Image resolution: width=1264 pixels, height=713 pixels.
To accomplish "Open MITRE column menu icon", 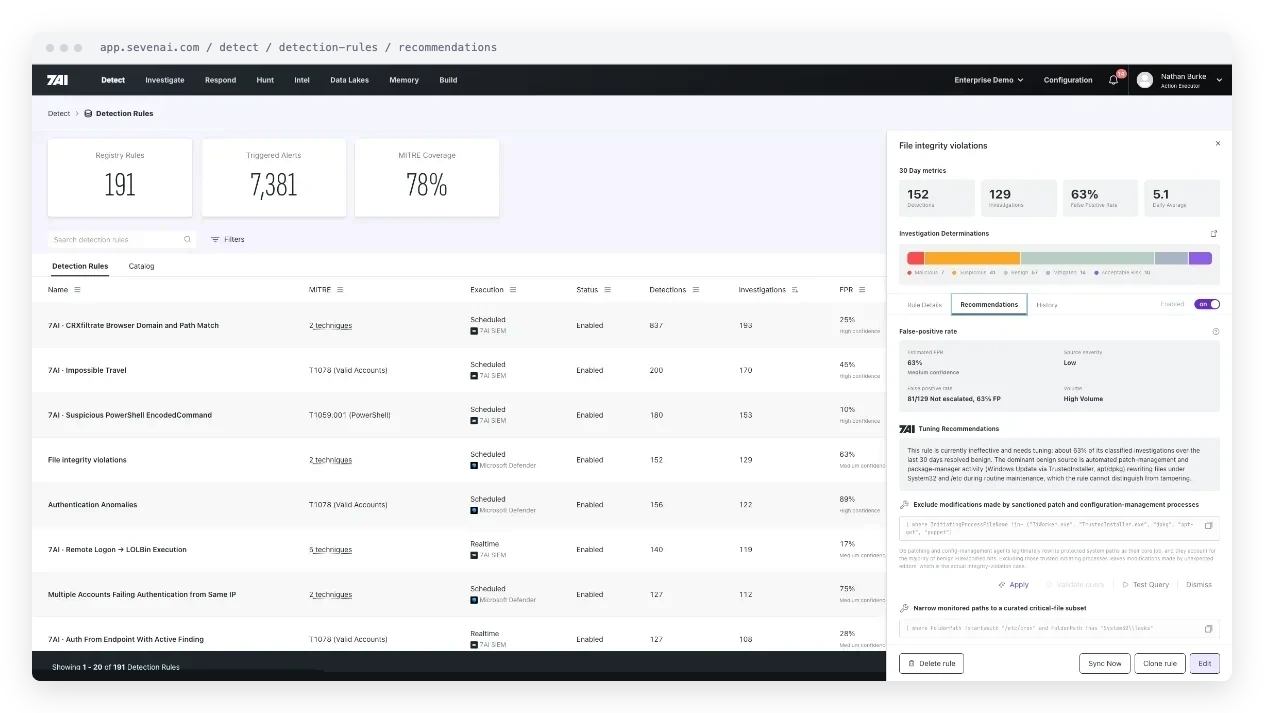I will (340, 290).
